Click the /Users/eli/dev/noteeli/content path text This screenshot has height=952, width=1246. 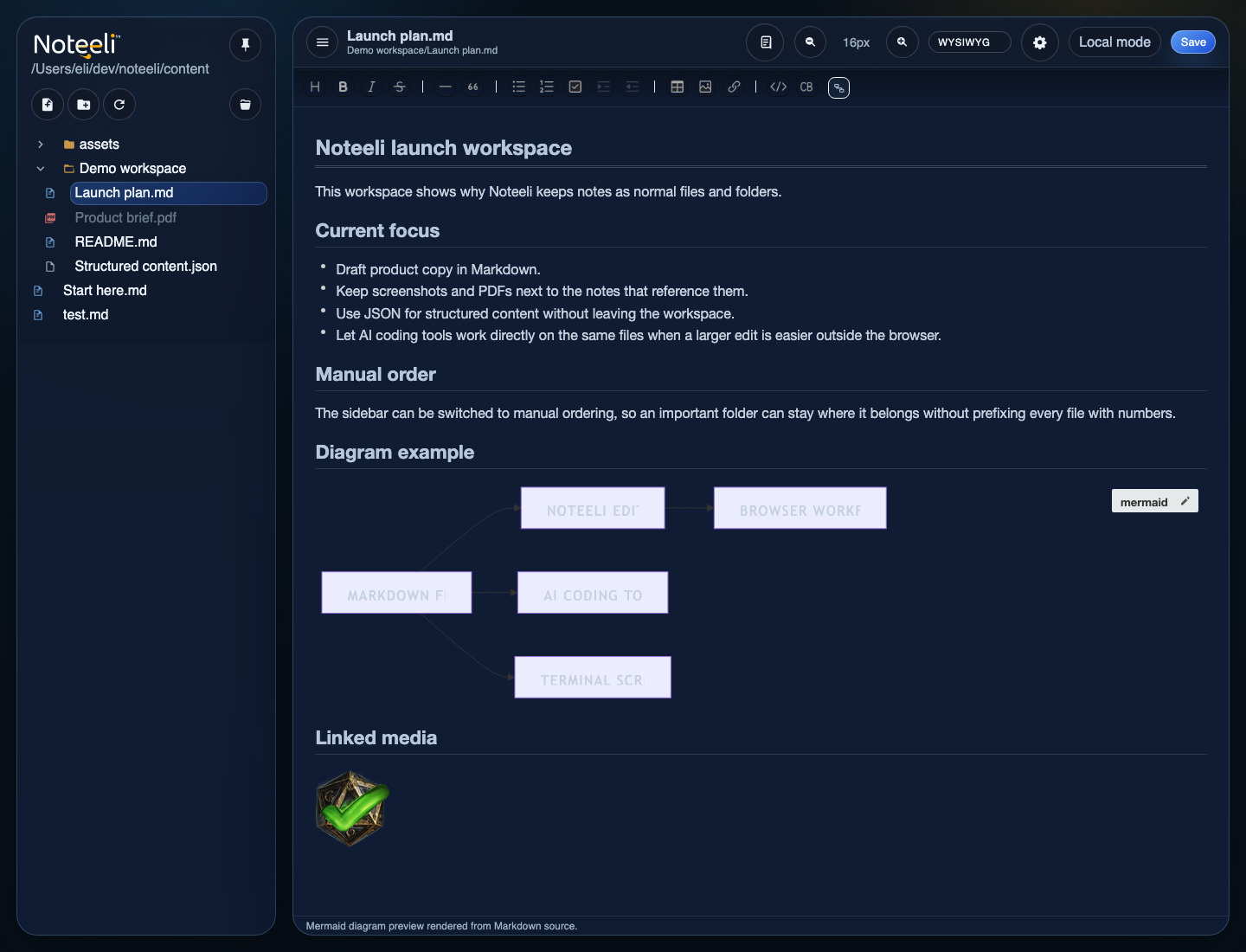tap(120, 69)
